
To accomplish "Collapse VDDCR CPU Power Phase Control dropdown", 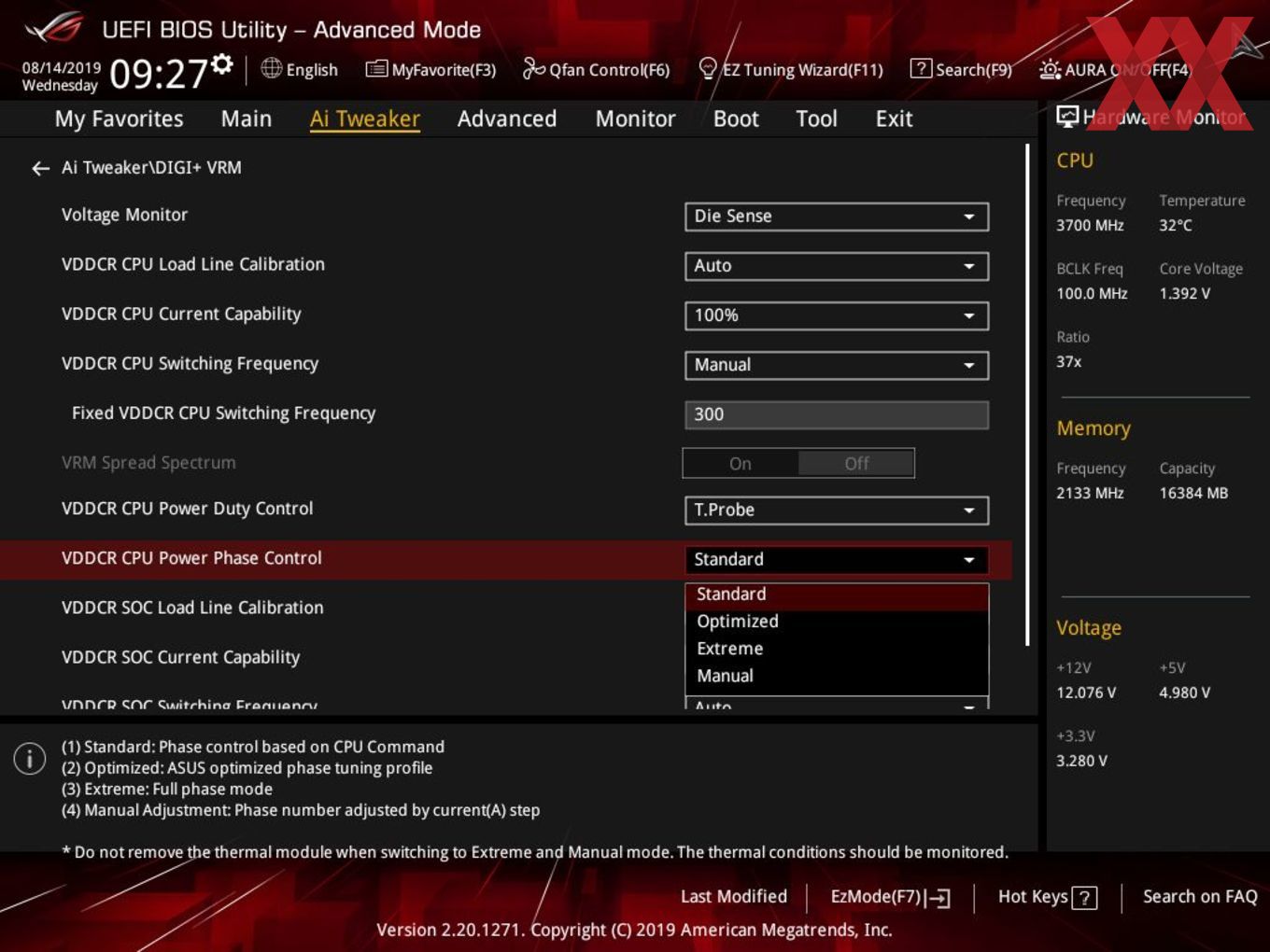I will point(837,560).
